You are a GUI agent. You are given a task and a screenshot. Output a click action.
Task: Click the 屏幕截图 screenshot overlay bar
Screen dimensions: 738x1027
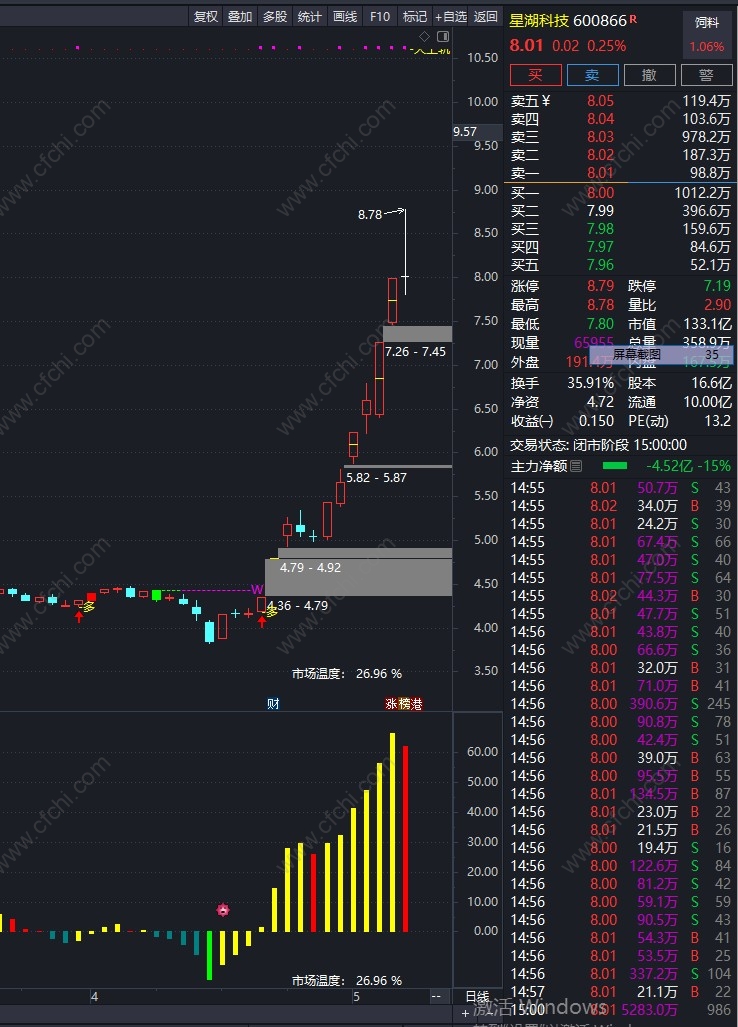pos(661,354)
